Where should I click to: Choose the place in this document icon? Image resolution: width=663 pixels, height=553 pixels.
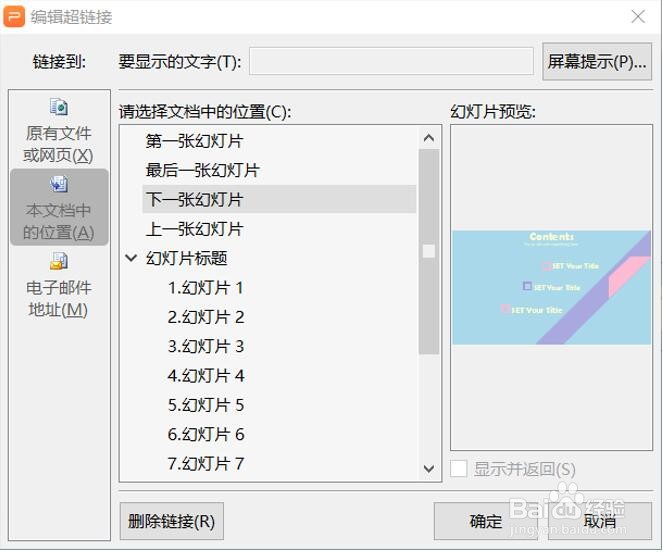point(59,184)
